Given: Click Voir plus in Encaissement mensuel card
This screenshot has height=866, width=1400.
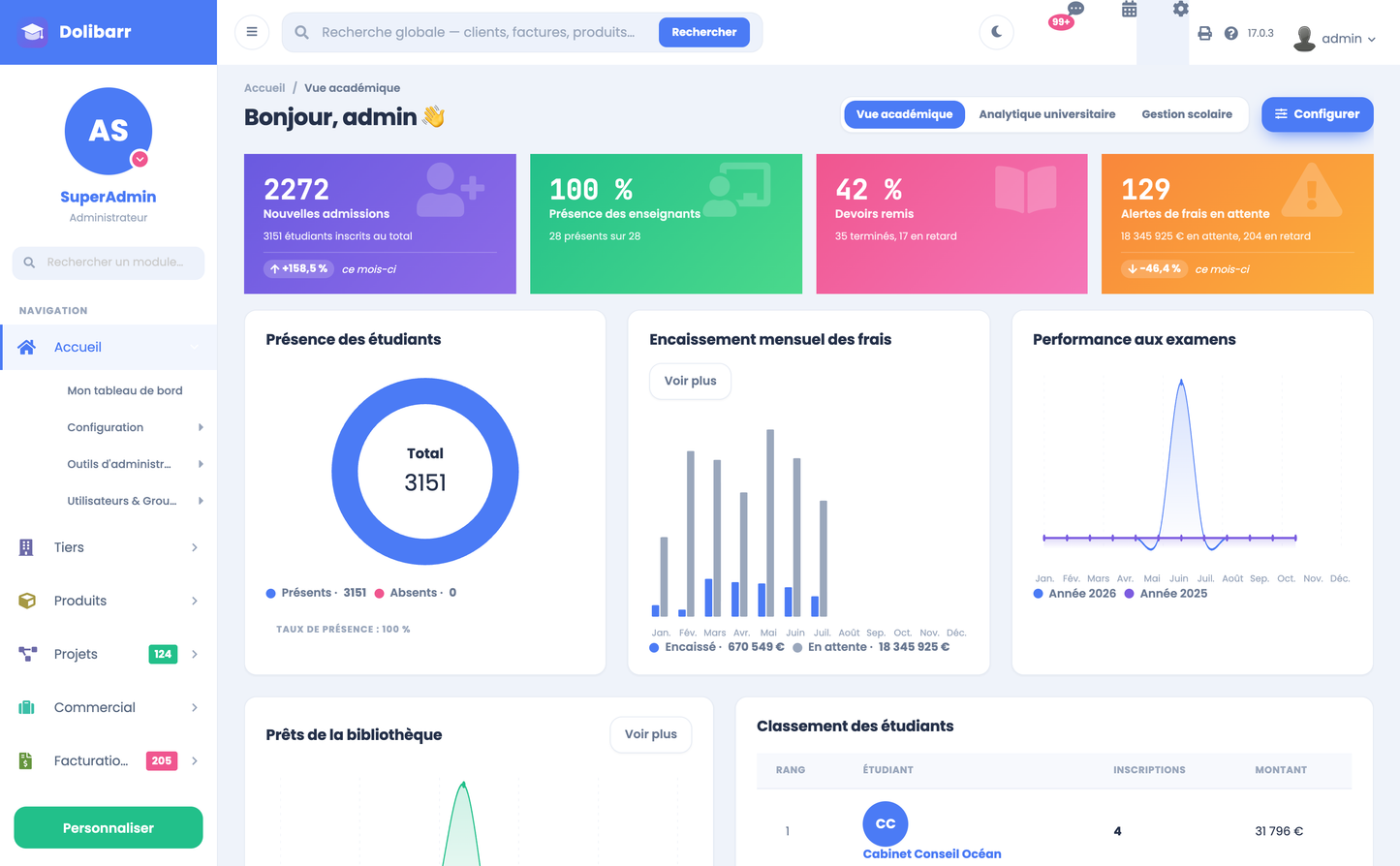Looking at the screenshot, I should tap(690, 381).
